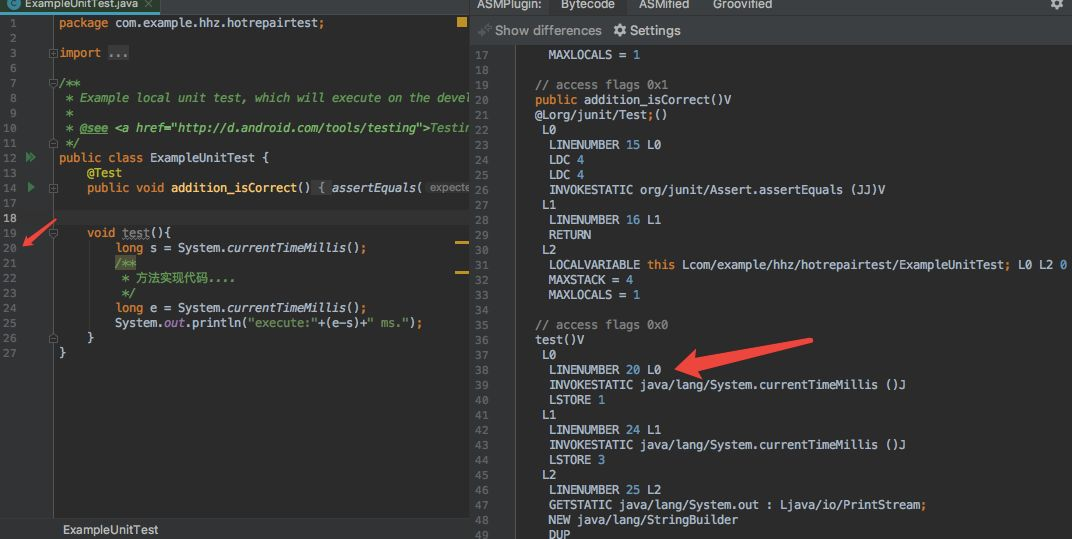The image size is (1072, 539).
Task: Jump to the warning stripe beside currentTimeMillis line 20
Action: tap(462, 242)
